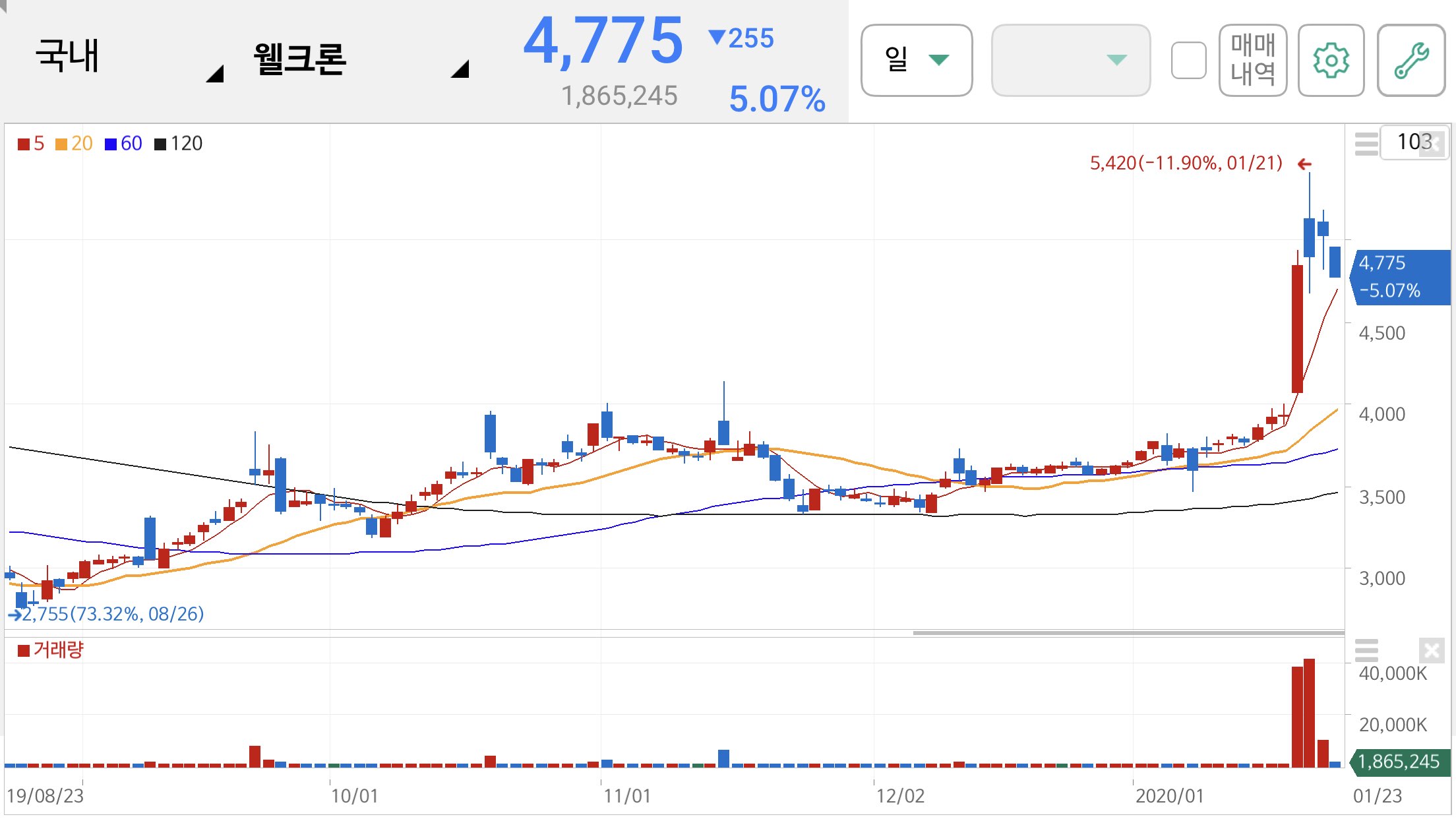This screenshot has width=1456, height=819.
Task: Click the ▼255 price change
Action: 741,38
